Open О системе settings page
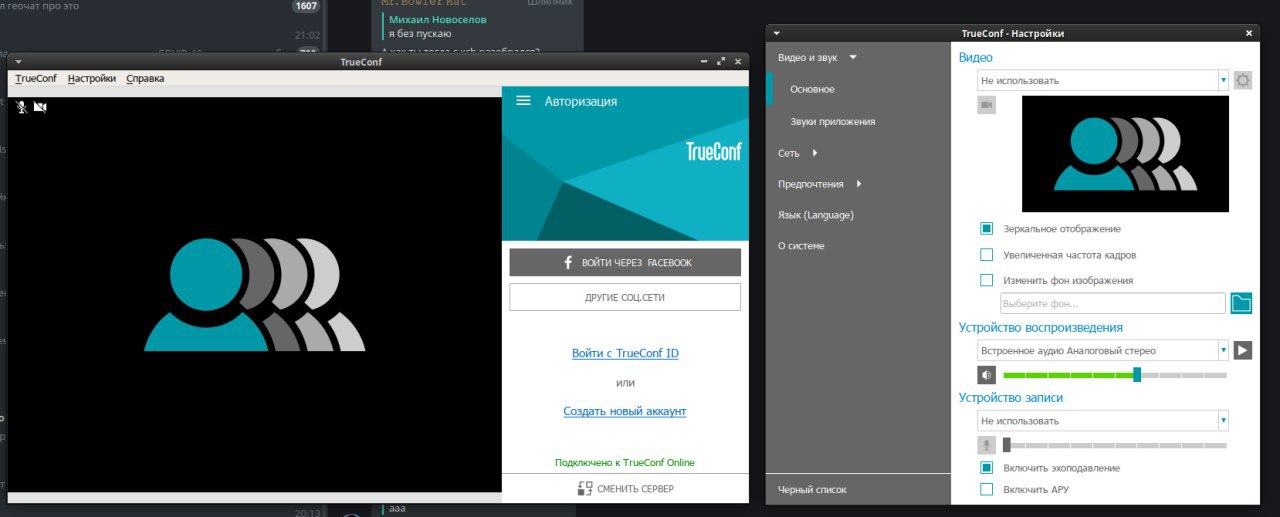This screenshot has height=517, width=1280. click(801, 246)
